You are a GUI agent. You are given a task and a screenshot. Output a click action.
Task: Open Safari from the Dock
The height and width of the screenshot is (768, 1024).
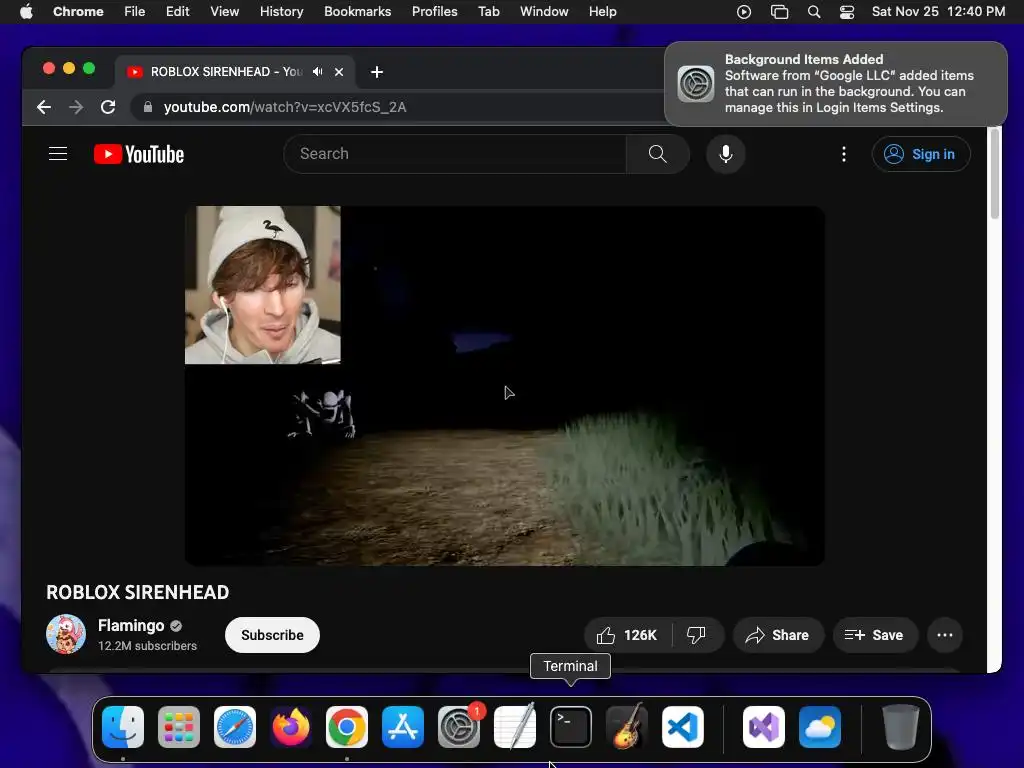click(235, 727)
